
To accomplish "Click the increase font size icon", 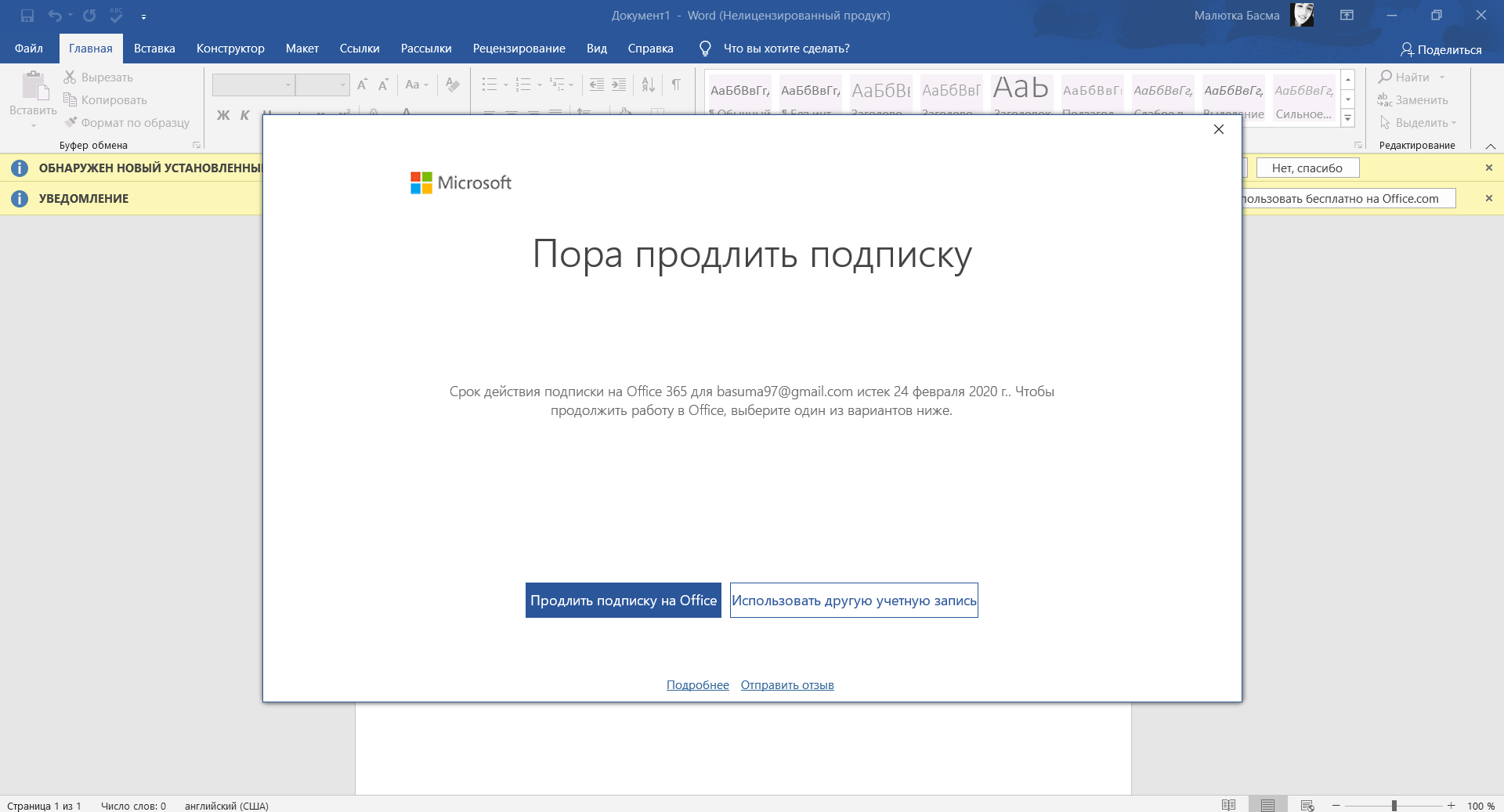I will coord(362,85).
